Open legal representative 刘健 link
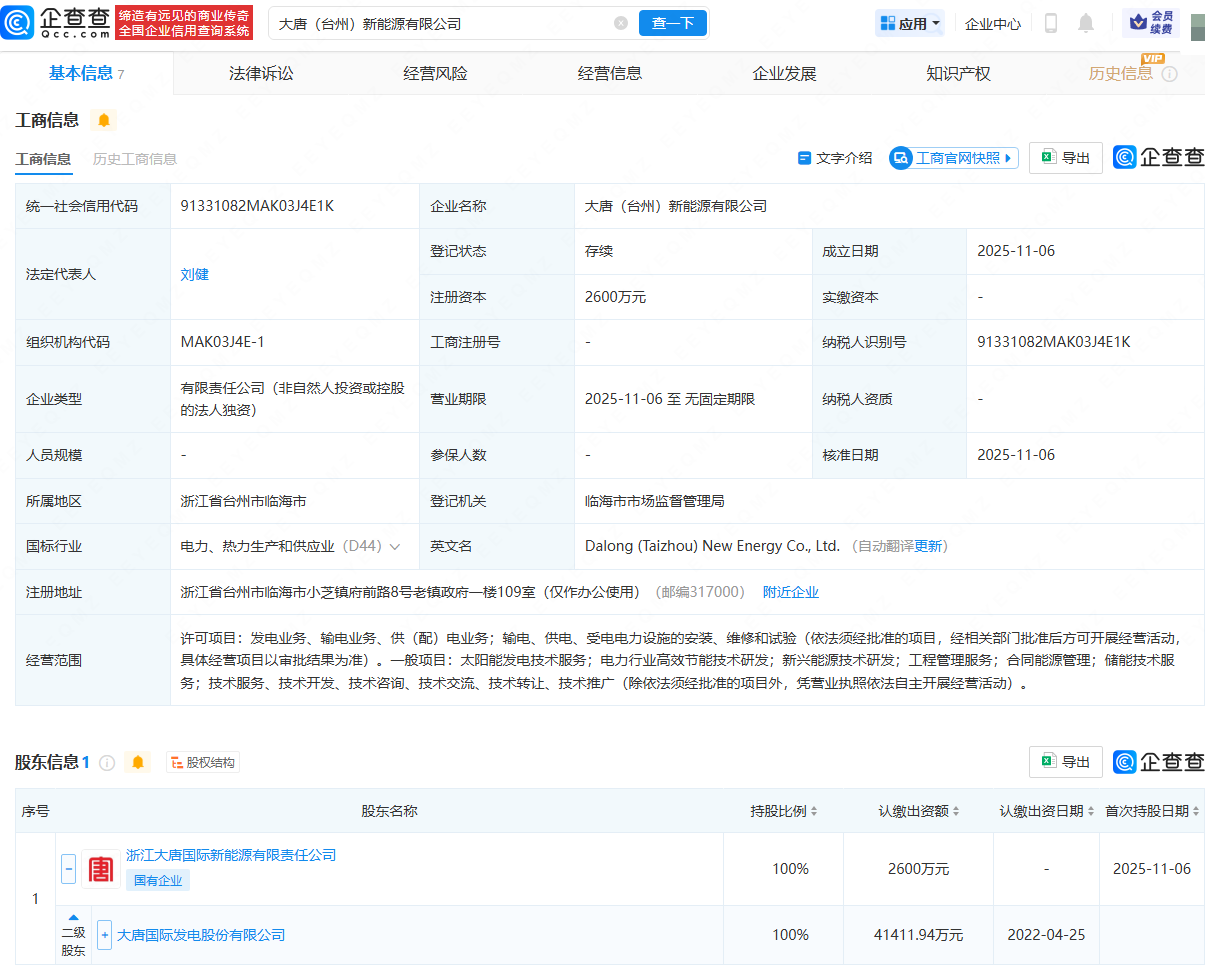 point(195,274)
